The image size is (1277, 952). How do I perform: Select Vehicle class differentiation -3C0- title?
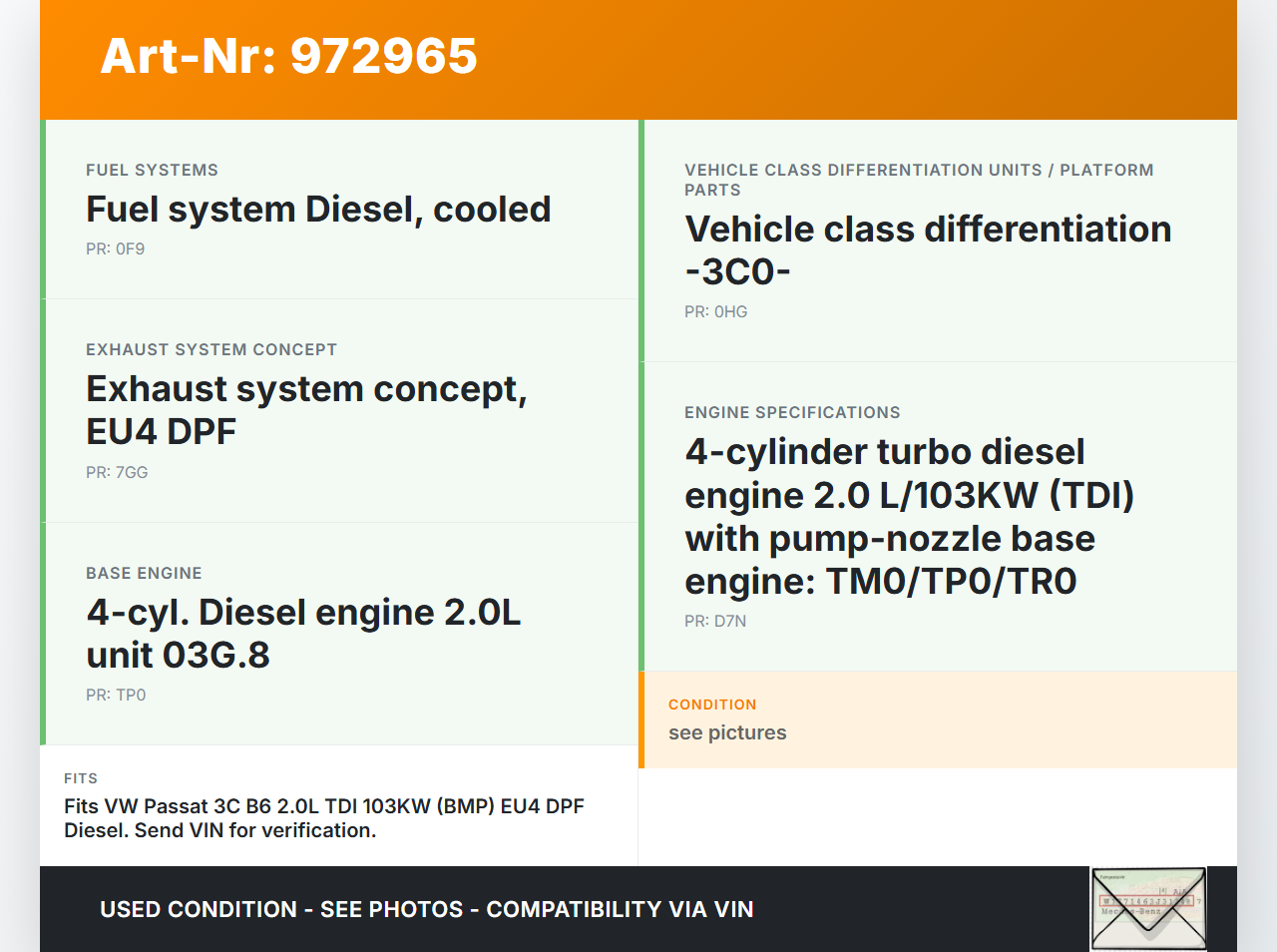coord(927,250)
